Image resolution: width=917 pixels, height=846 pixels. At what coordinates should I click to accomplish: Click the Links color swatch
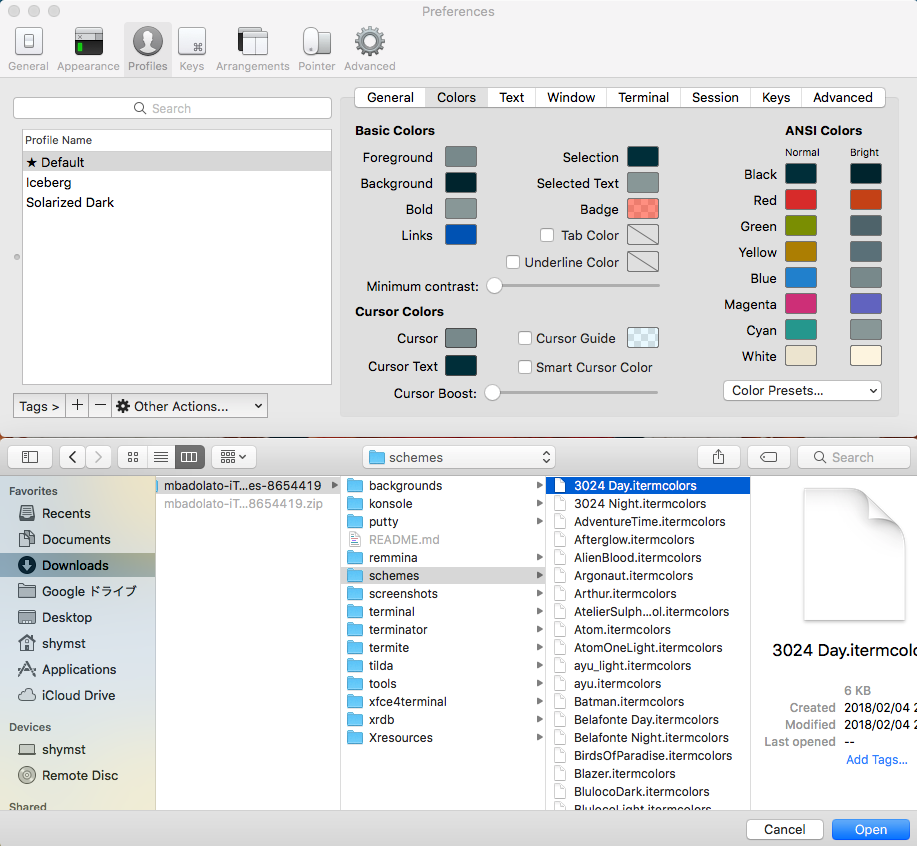[461, 234]
